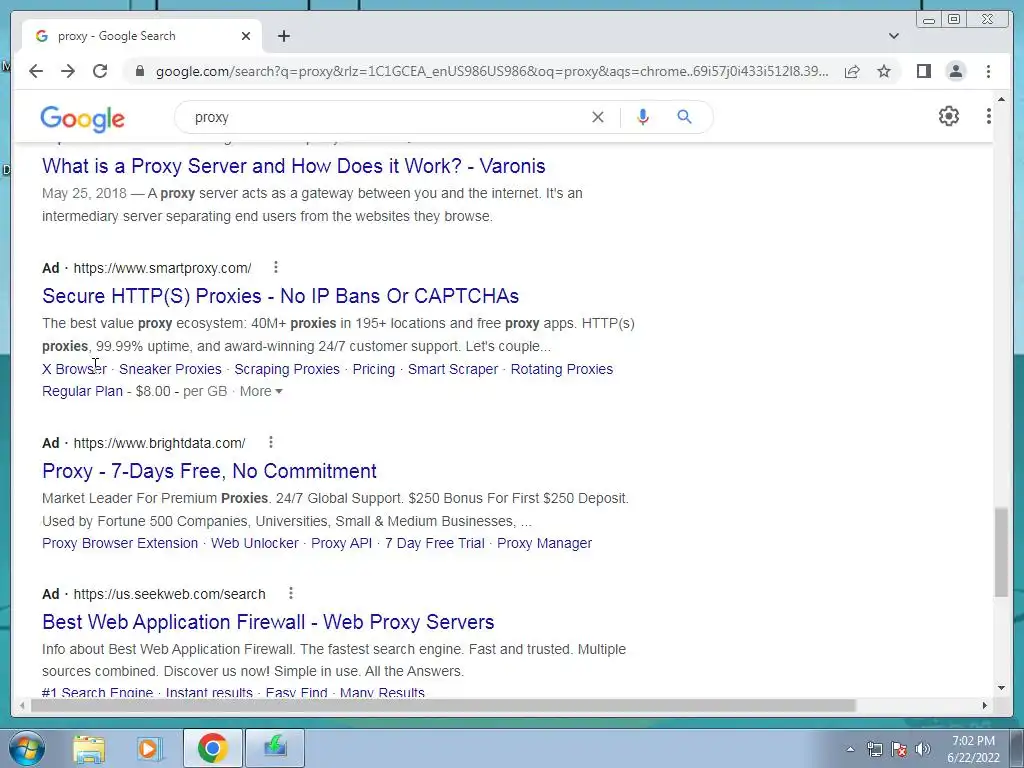
Task: Open Proxy - 7-Days Free ad link
Action: point(209,471)
